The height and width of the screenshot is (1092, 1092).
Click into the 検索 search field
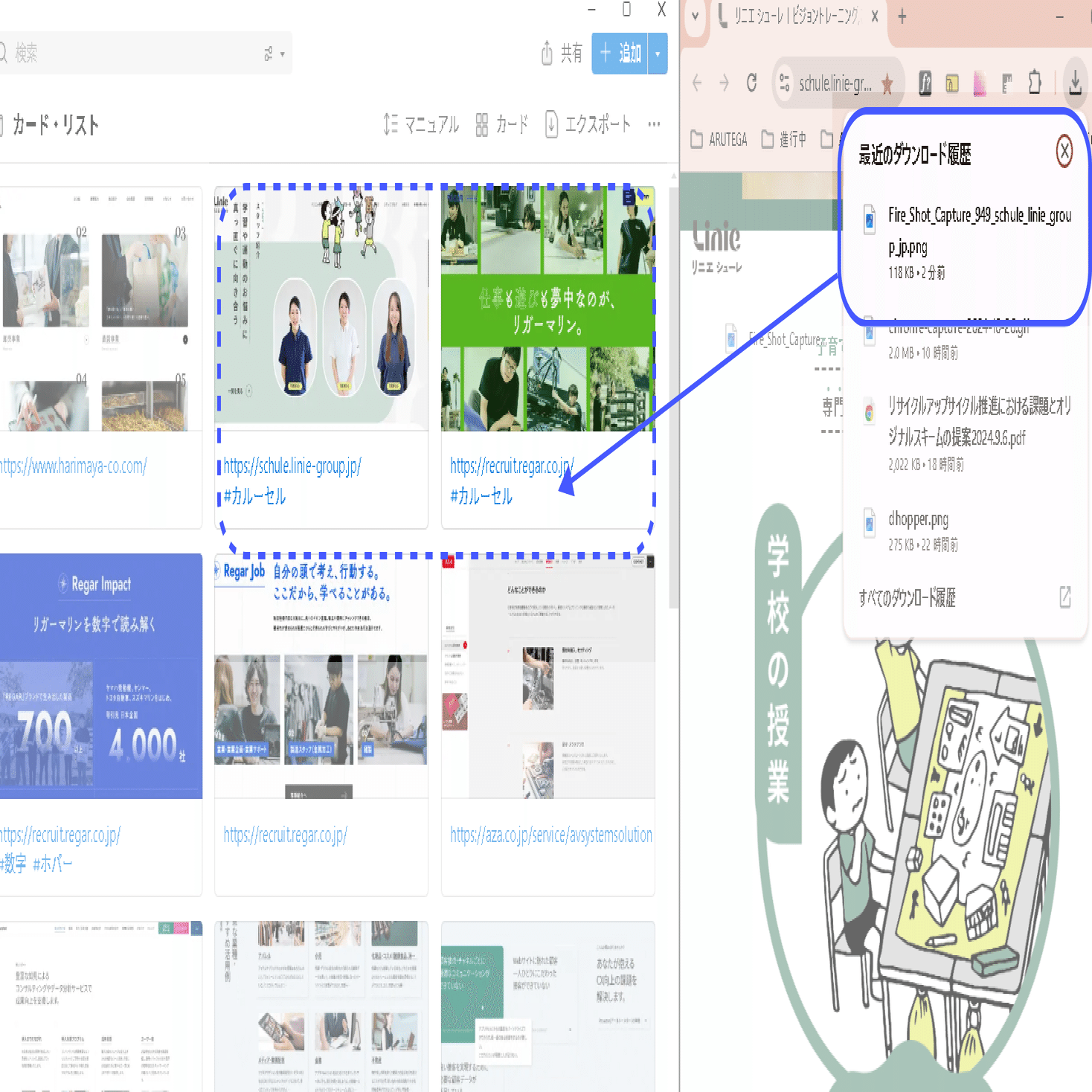pos(141,53)
